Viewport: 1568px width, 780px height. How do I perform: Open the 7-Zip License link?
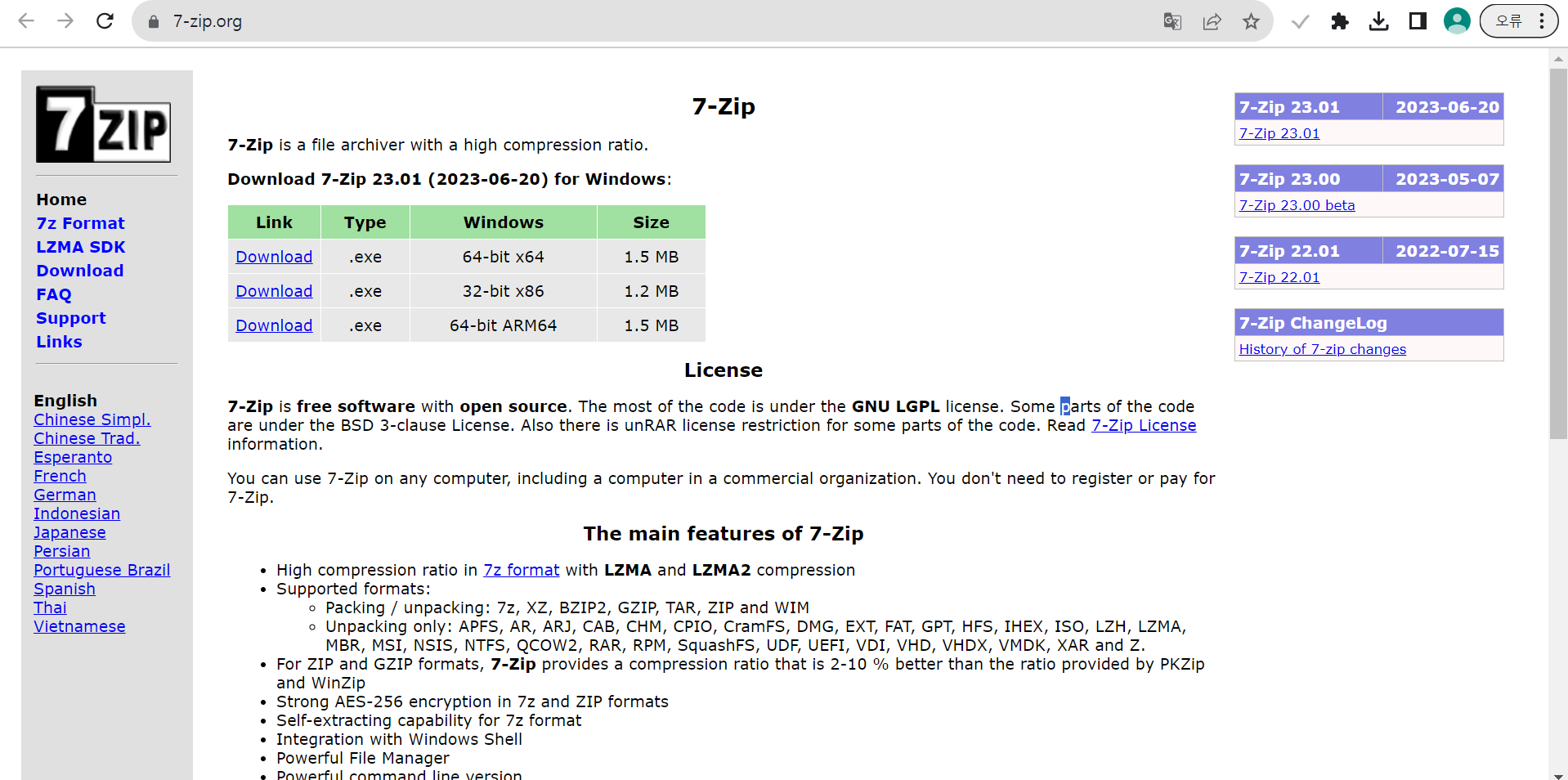click(1144, 425)
